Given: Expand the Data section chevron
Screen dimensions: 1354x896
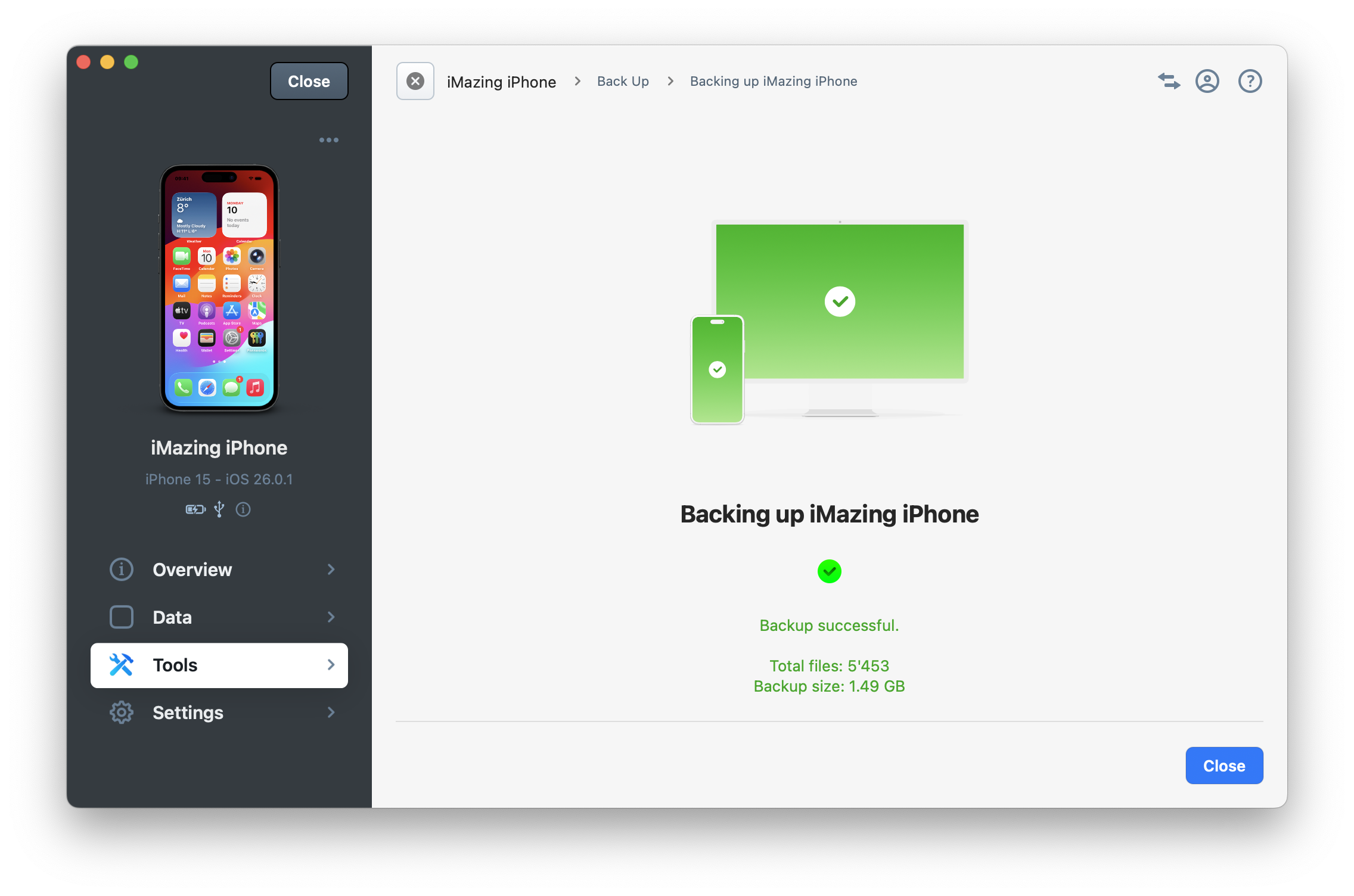Looking at the screenshot, I should (331, 617).
